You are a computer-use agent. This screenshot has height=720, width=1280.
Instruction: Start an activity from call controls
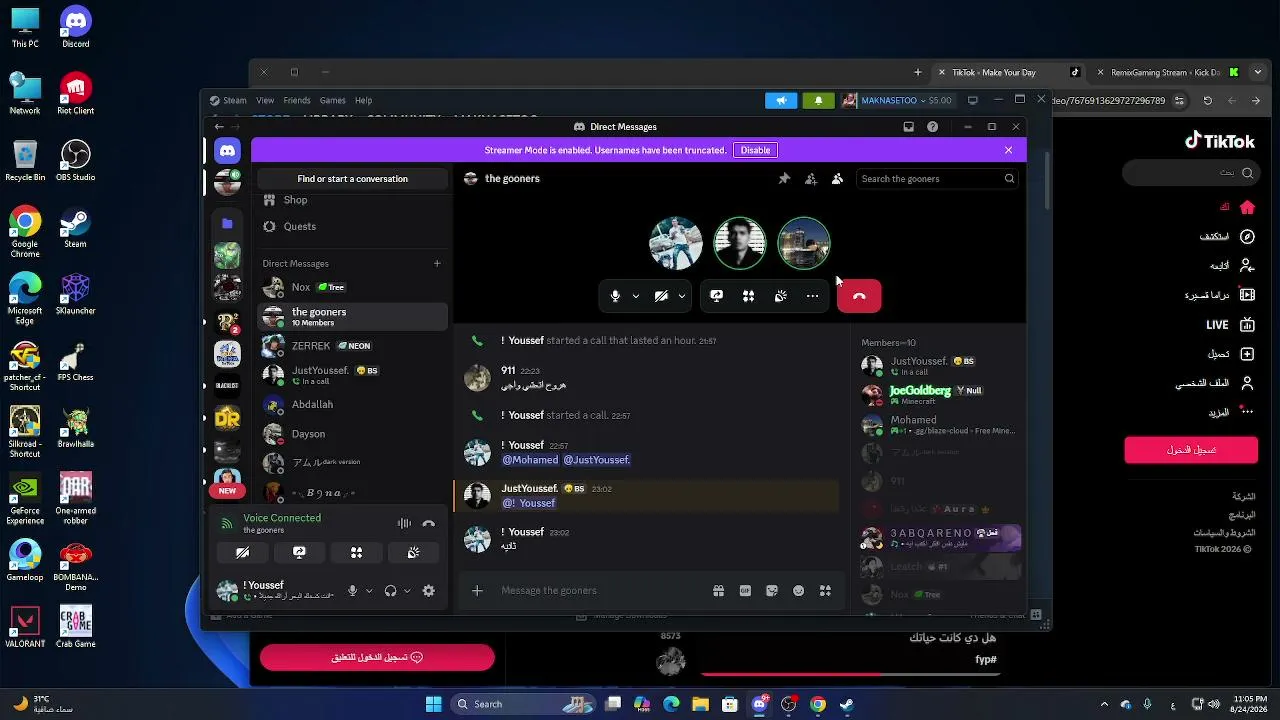coord(748,296)
